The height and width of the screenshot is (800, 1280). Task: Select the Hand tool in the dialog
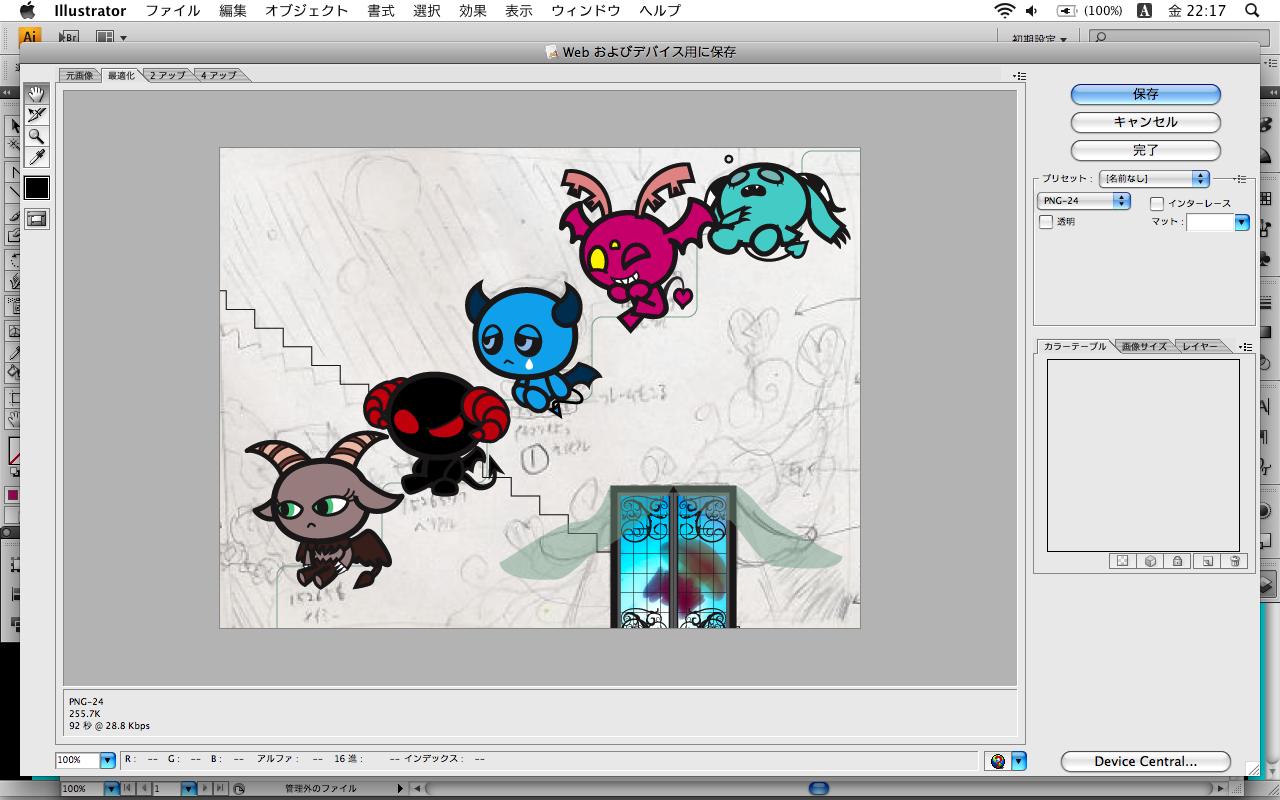pyautogui.click(x=36, y=94)
